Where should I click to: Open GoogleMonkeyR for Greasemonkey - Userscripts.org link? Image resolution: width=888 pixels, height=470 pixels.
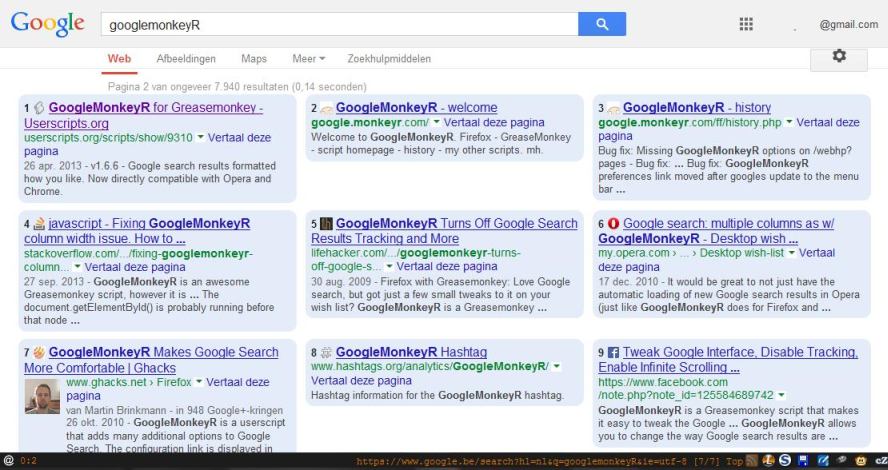143,115
